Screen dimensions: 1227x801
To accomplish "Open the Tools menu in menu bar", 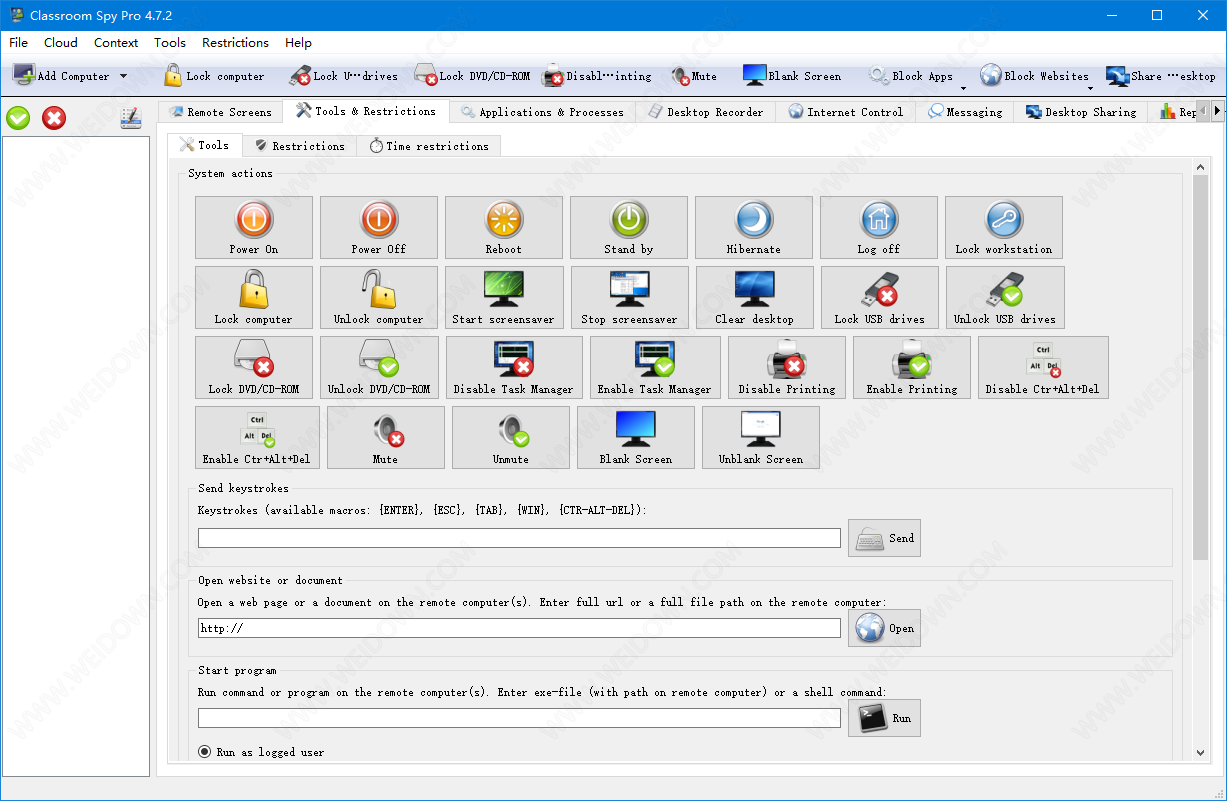I will pyautogui.click(x=170, y=43).
